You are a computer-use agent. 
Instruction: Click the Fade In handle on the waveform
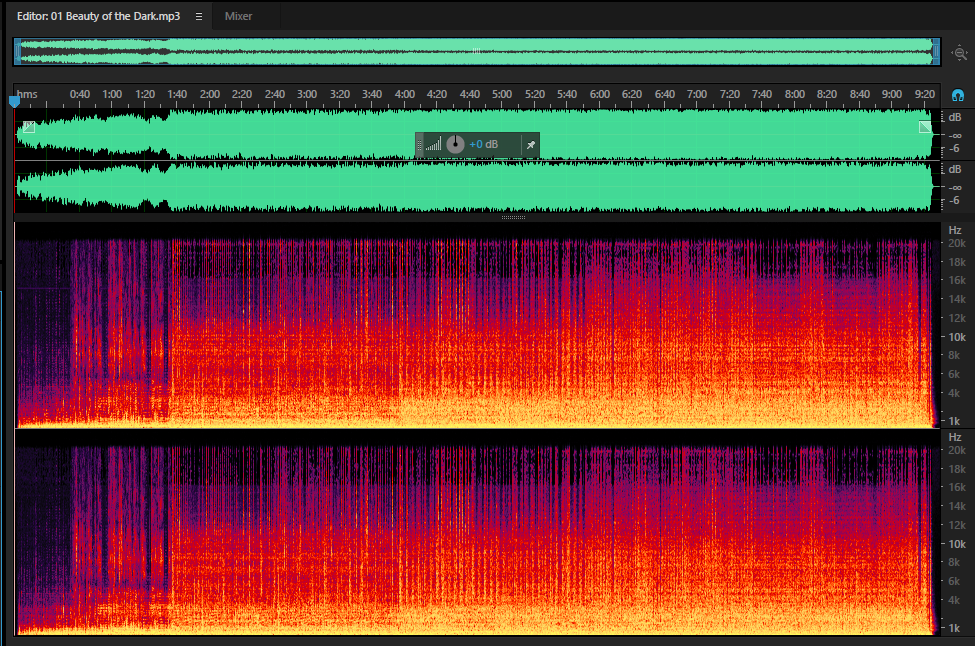[29, 127]
